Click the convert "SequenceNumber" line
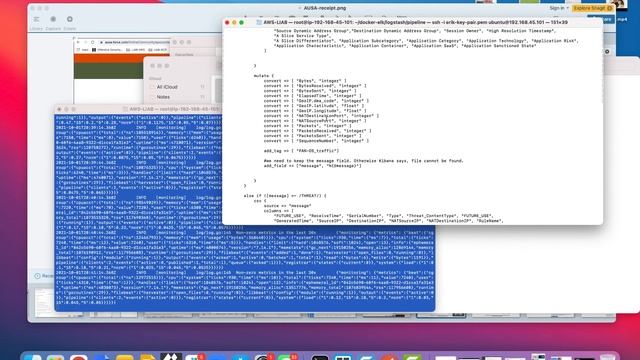Screen dimensions: 640x360 click(x=316, y=141)
